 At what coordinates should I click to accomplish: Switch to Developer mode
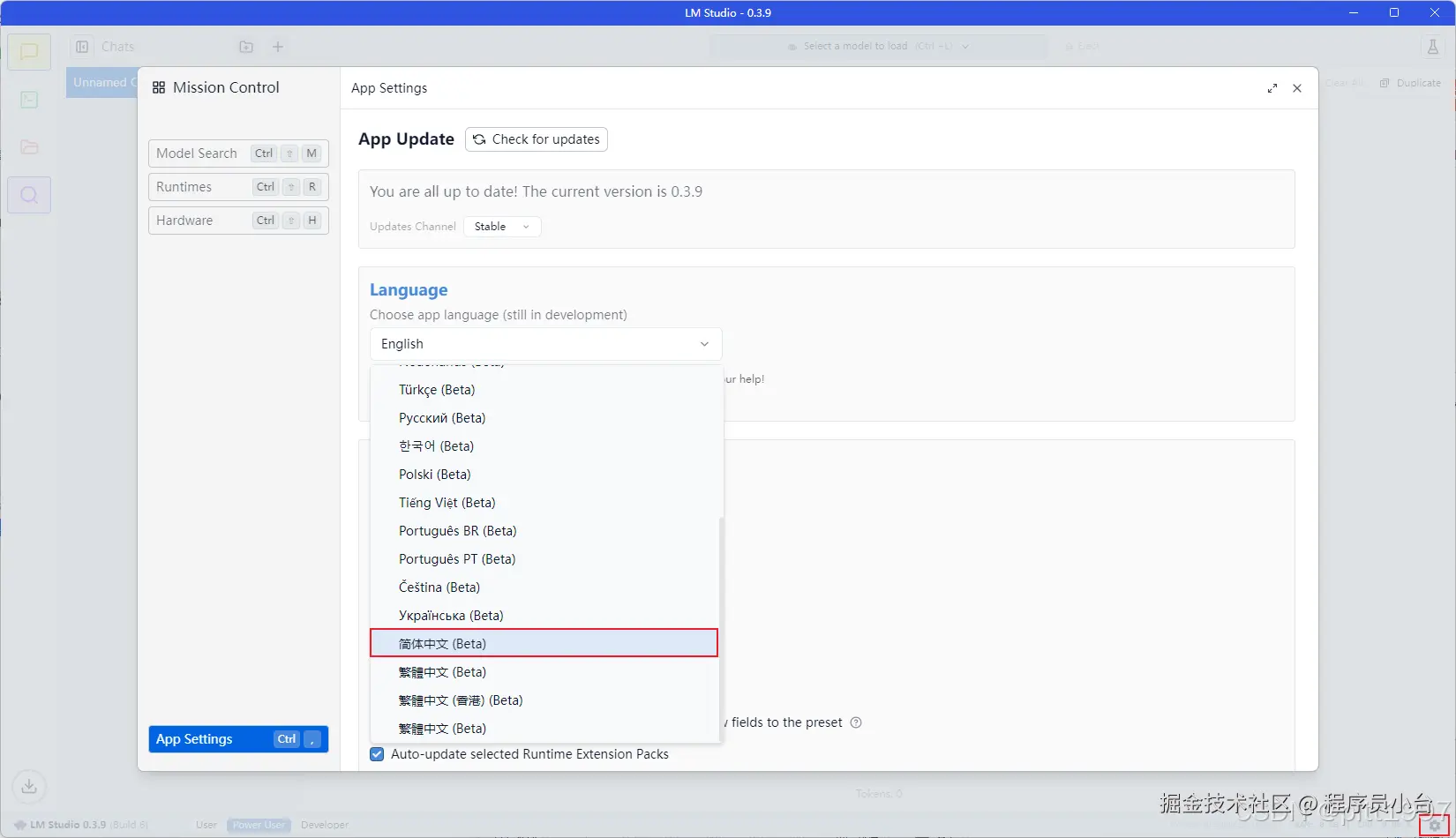[x=325, y=826]
